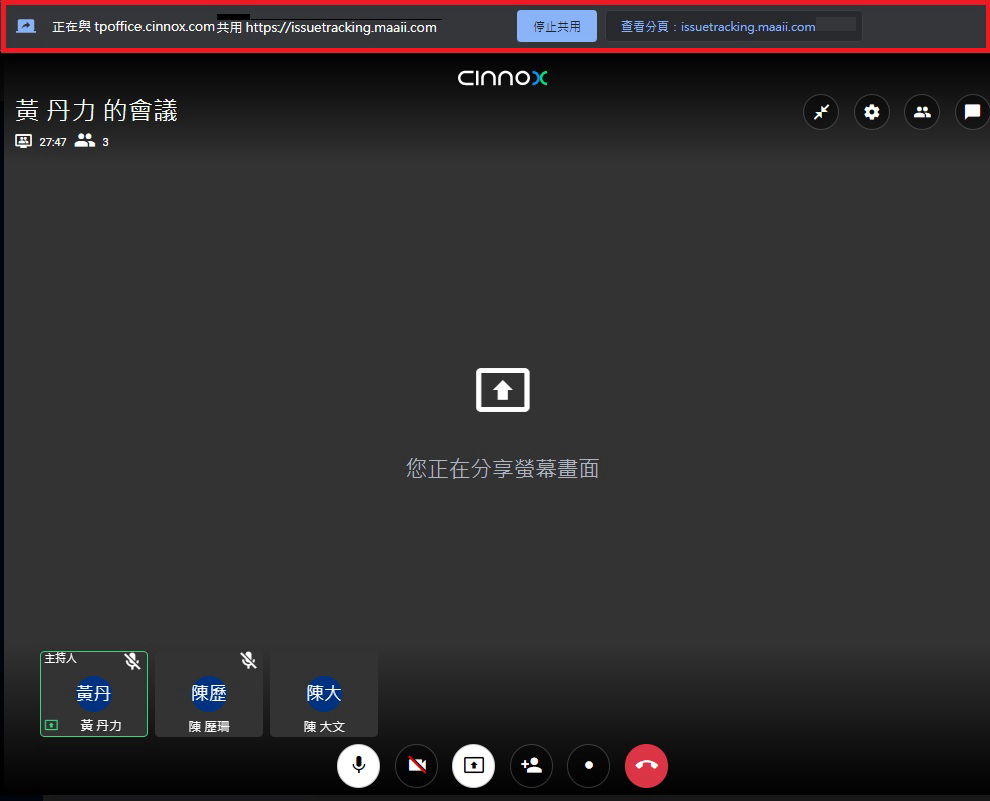Mute the microphone in call controls

[x=358, y=766]
